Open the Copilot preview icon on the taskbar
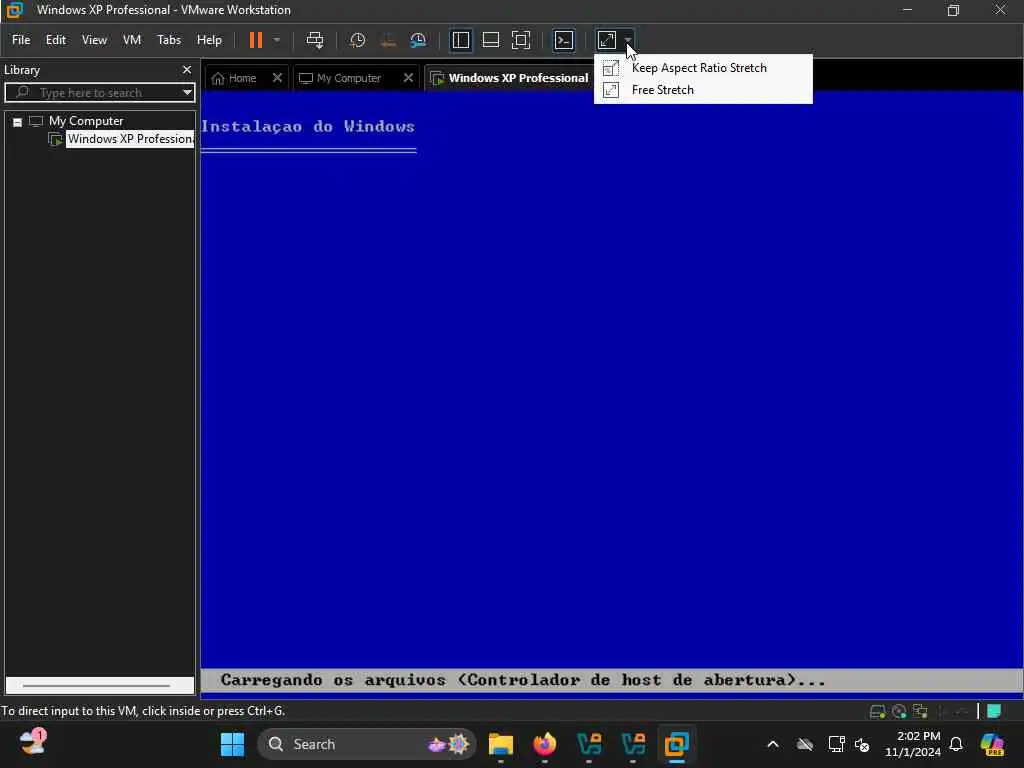Screen dimensions: 1024x768 click(992, 744)
